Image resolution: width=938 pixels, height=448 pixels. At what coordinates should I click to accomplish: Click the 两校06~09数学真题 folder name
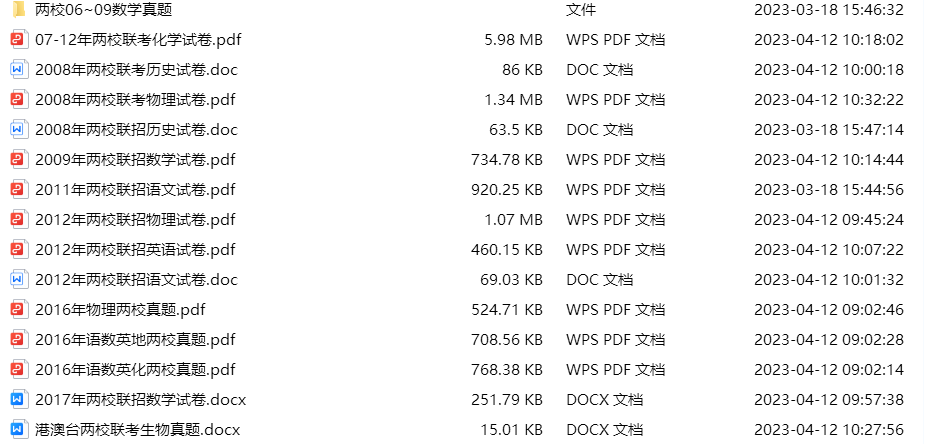[x=103, y=10]
